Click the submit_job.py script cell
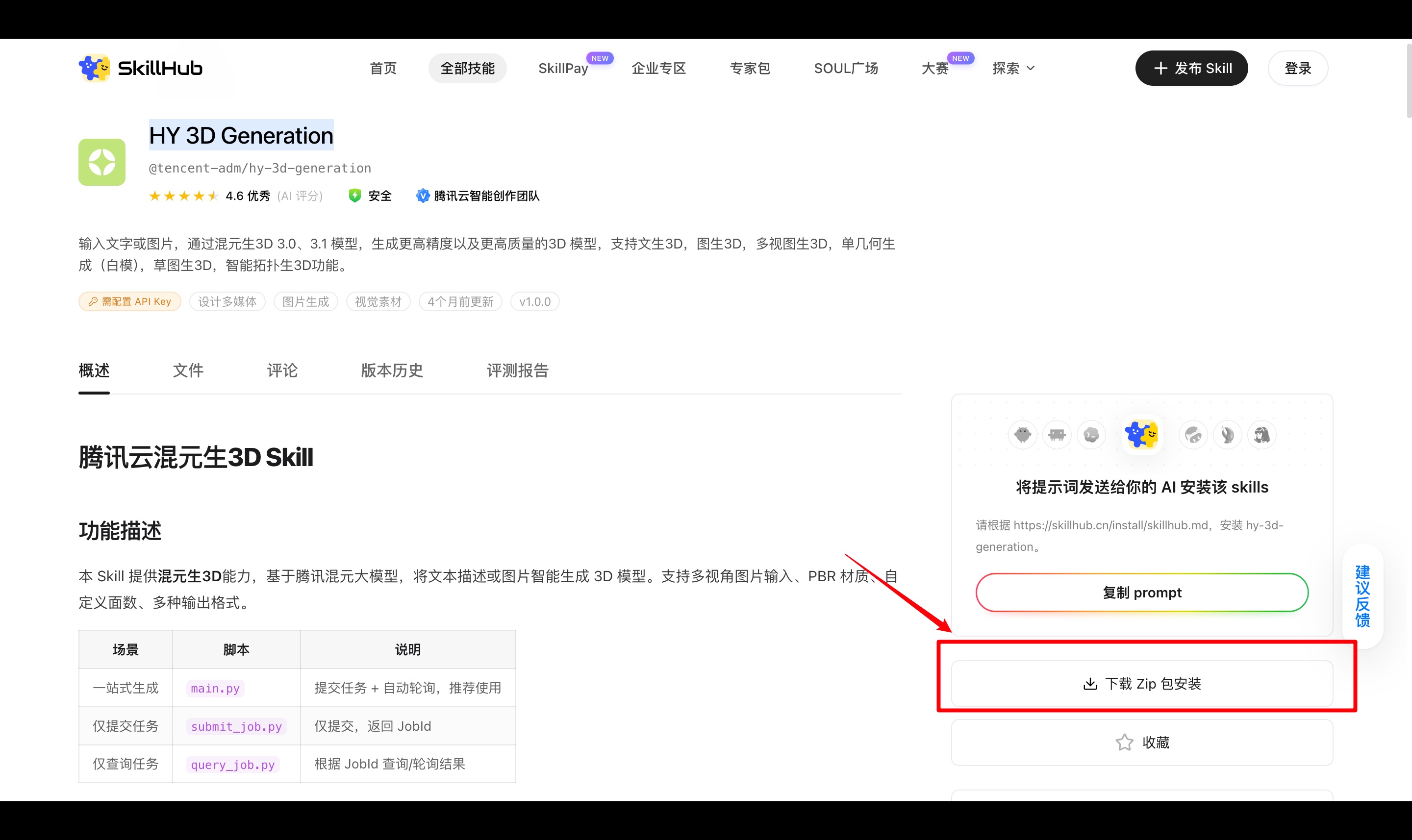 [x=236, y=726]
